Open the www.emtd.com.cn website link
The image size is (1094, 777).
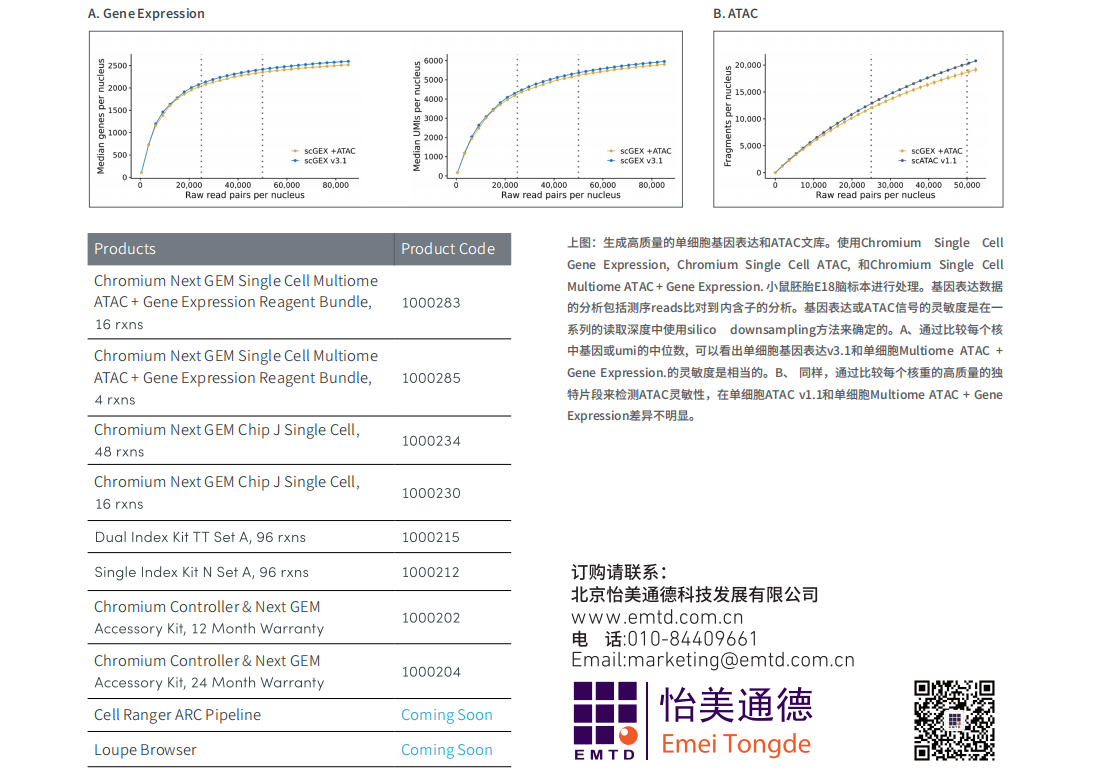pos(657,617)
